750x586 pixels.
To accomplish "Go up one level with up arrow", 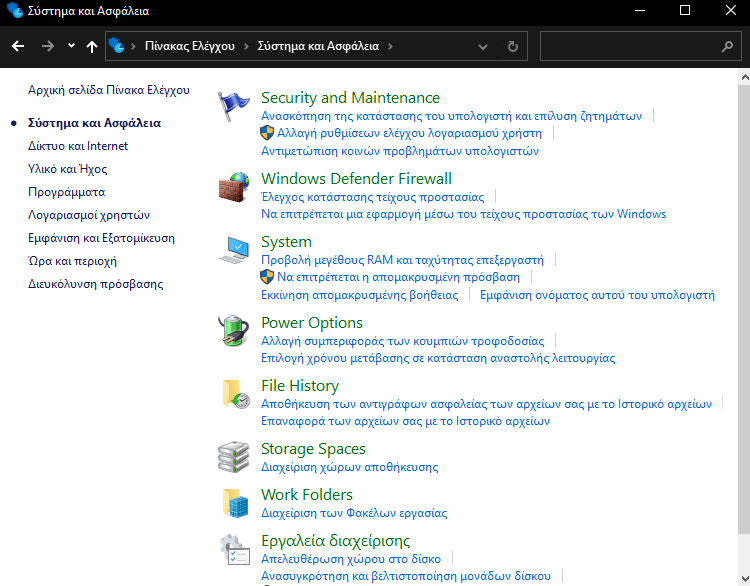I will 92,46.
